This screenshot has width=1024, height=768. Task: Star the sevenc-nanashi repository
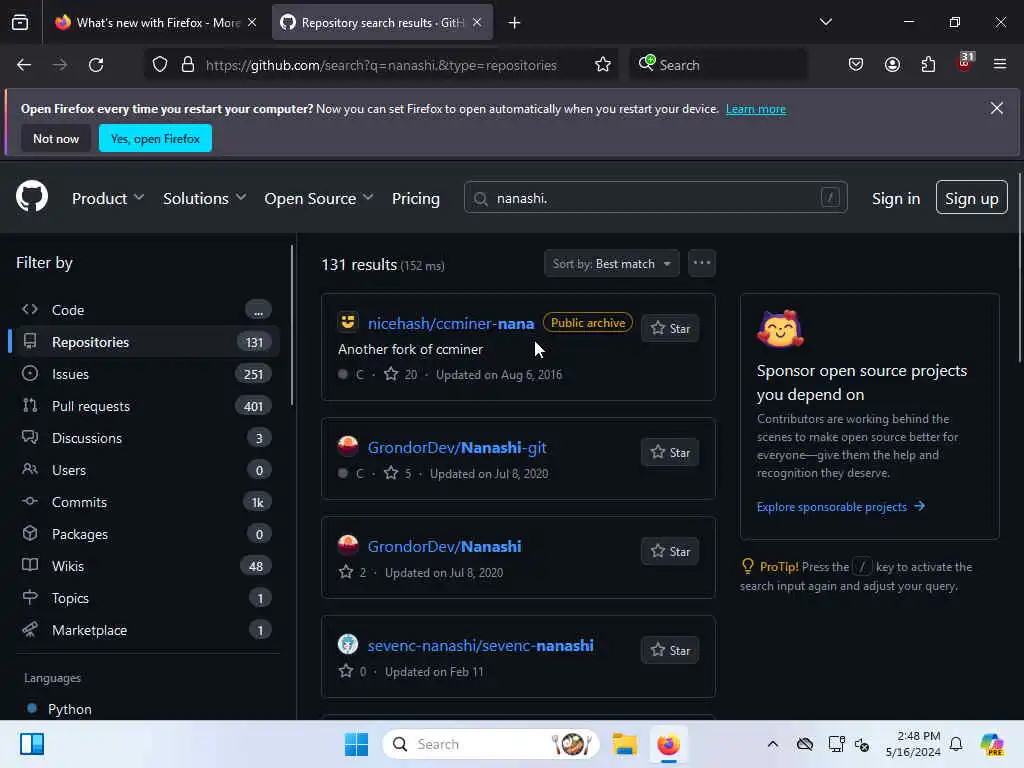(670, 650)
